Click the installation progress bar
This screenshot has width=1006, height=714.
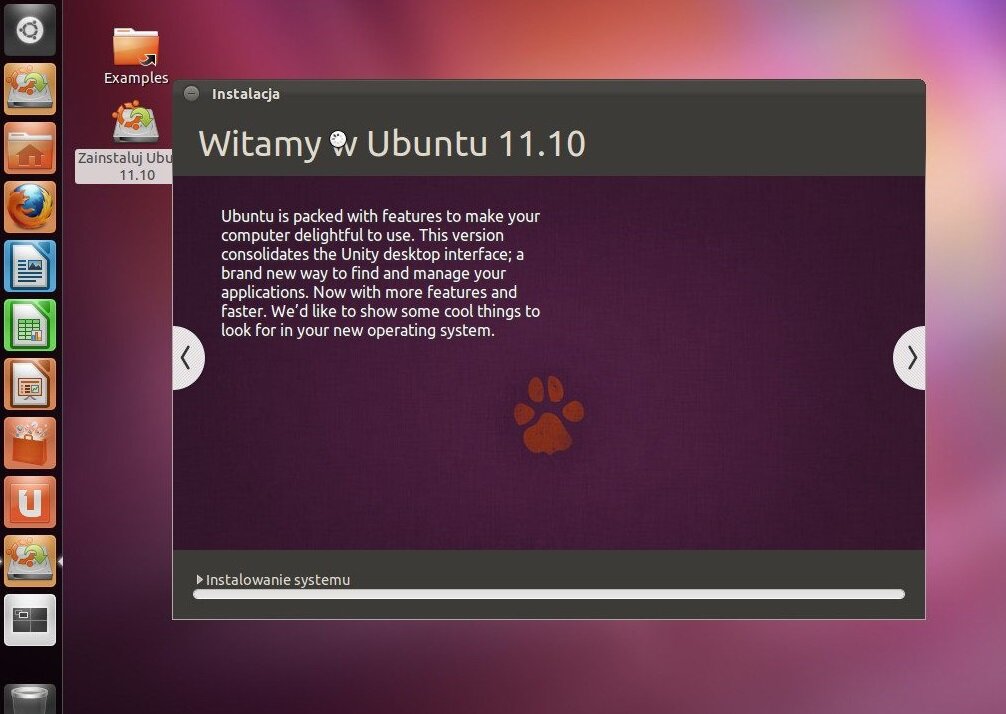[549, 594]
